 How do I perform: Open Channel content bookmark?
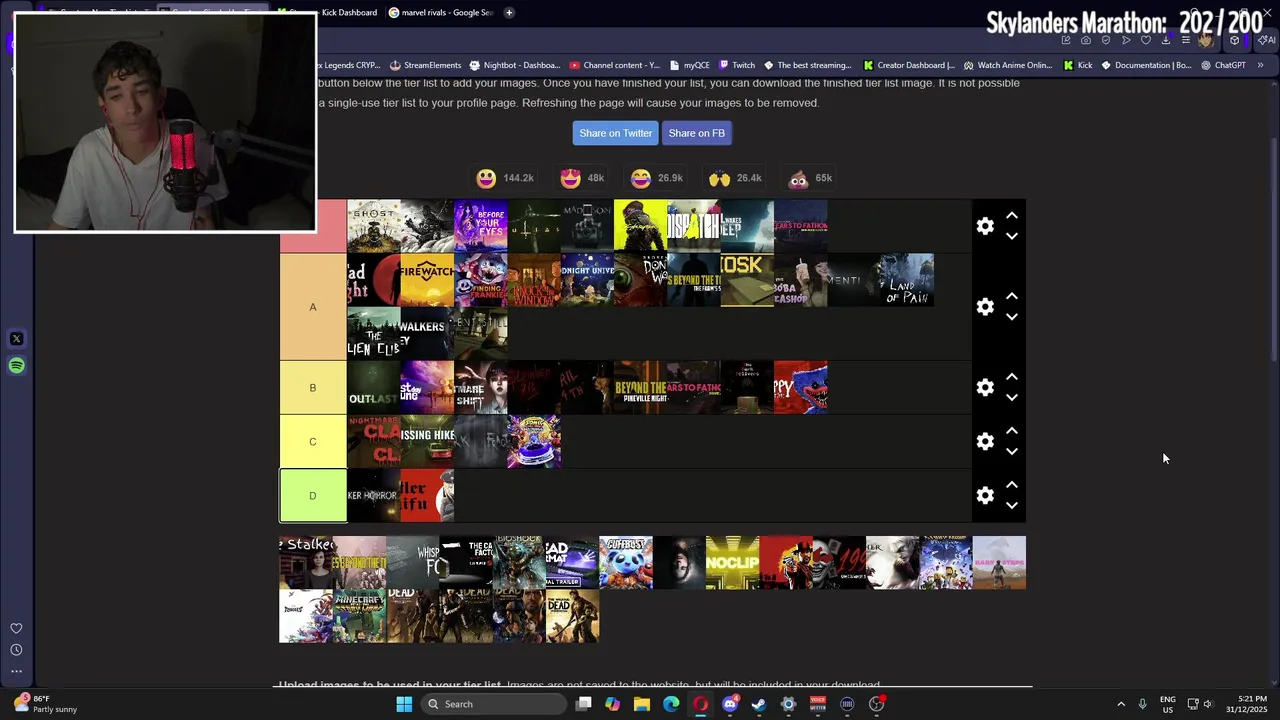coord(614,65)
